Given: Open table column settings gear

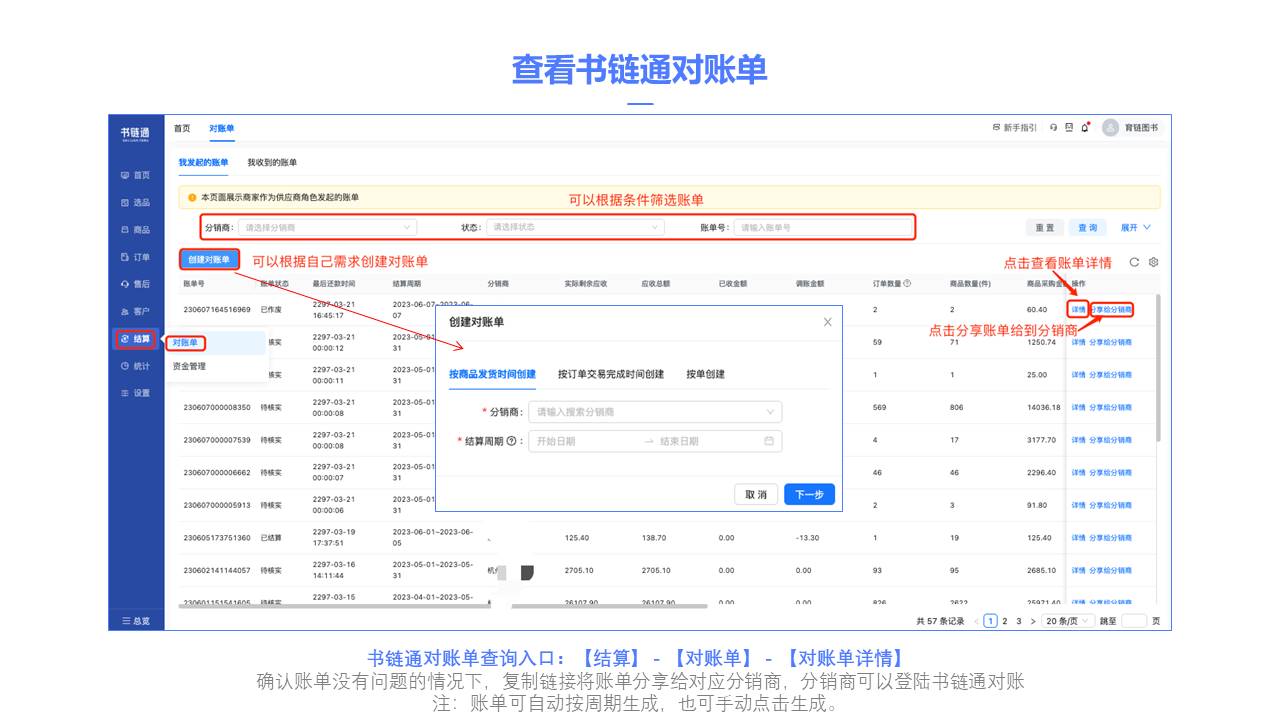Looking at the screenshot, I should 1153,262.
